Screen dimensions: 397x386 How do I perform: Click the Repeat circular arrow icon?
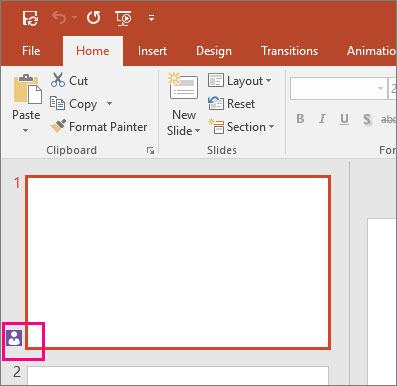(x=93, y=17)
